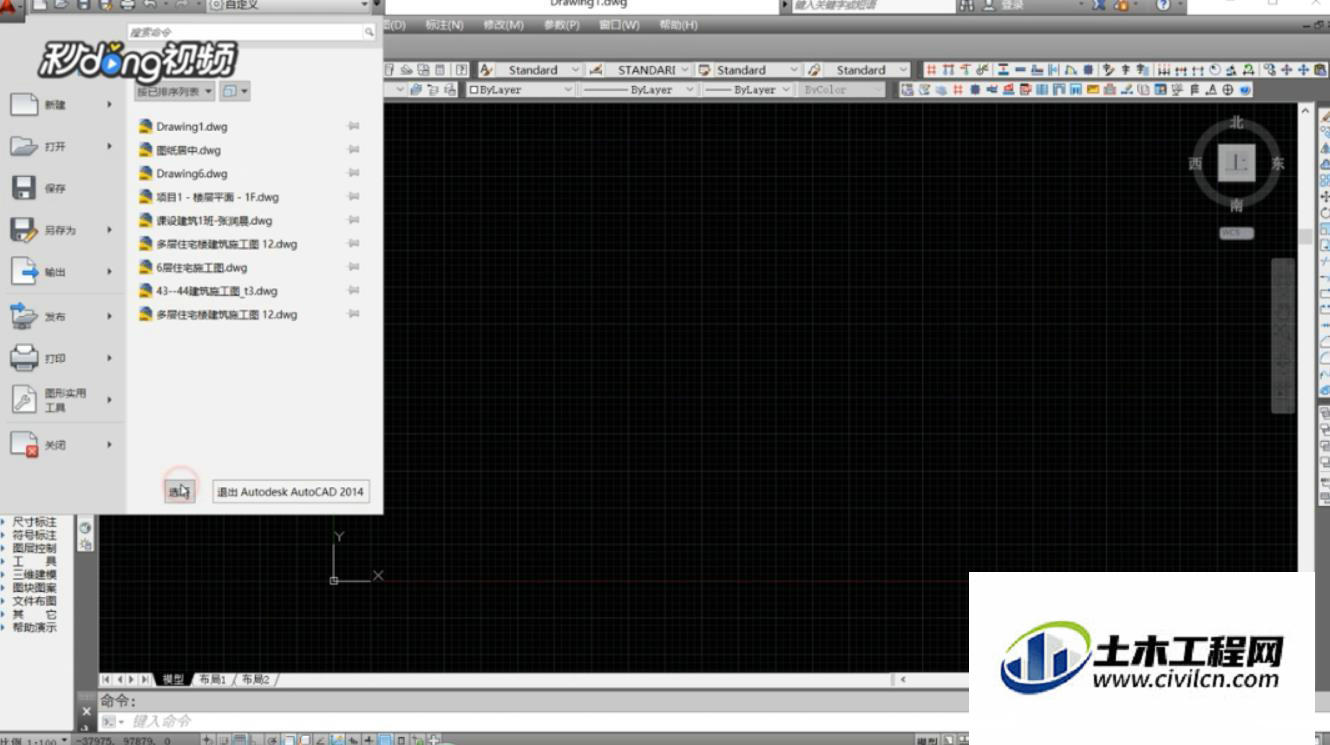Pin Drawing6.dwg in recent list
1330x745 pixels.
click(354, 174)
